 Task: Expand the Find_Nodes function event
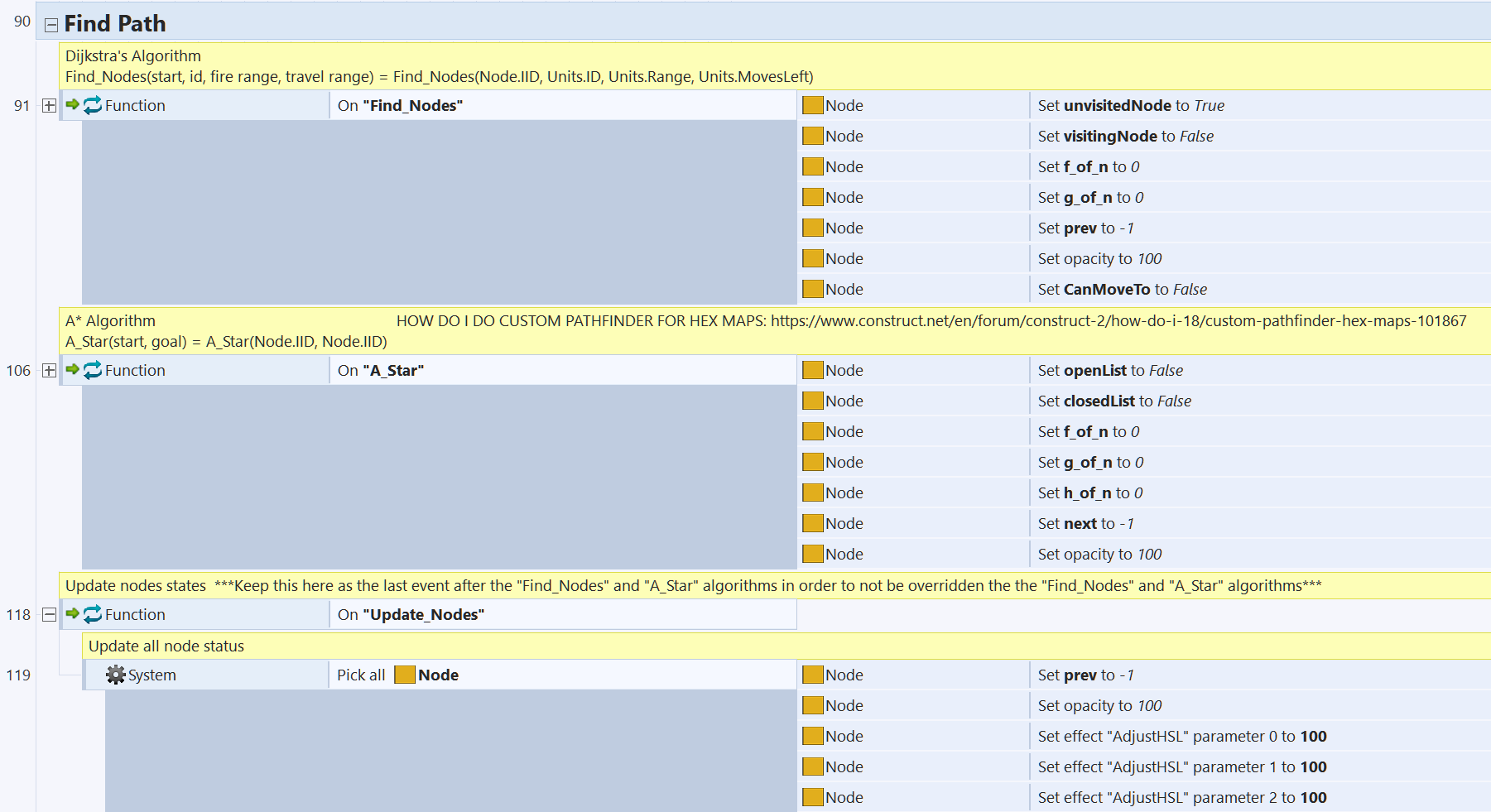pos(49,106)
